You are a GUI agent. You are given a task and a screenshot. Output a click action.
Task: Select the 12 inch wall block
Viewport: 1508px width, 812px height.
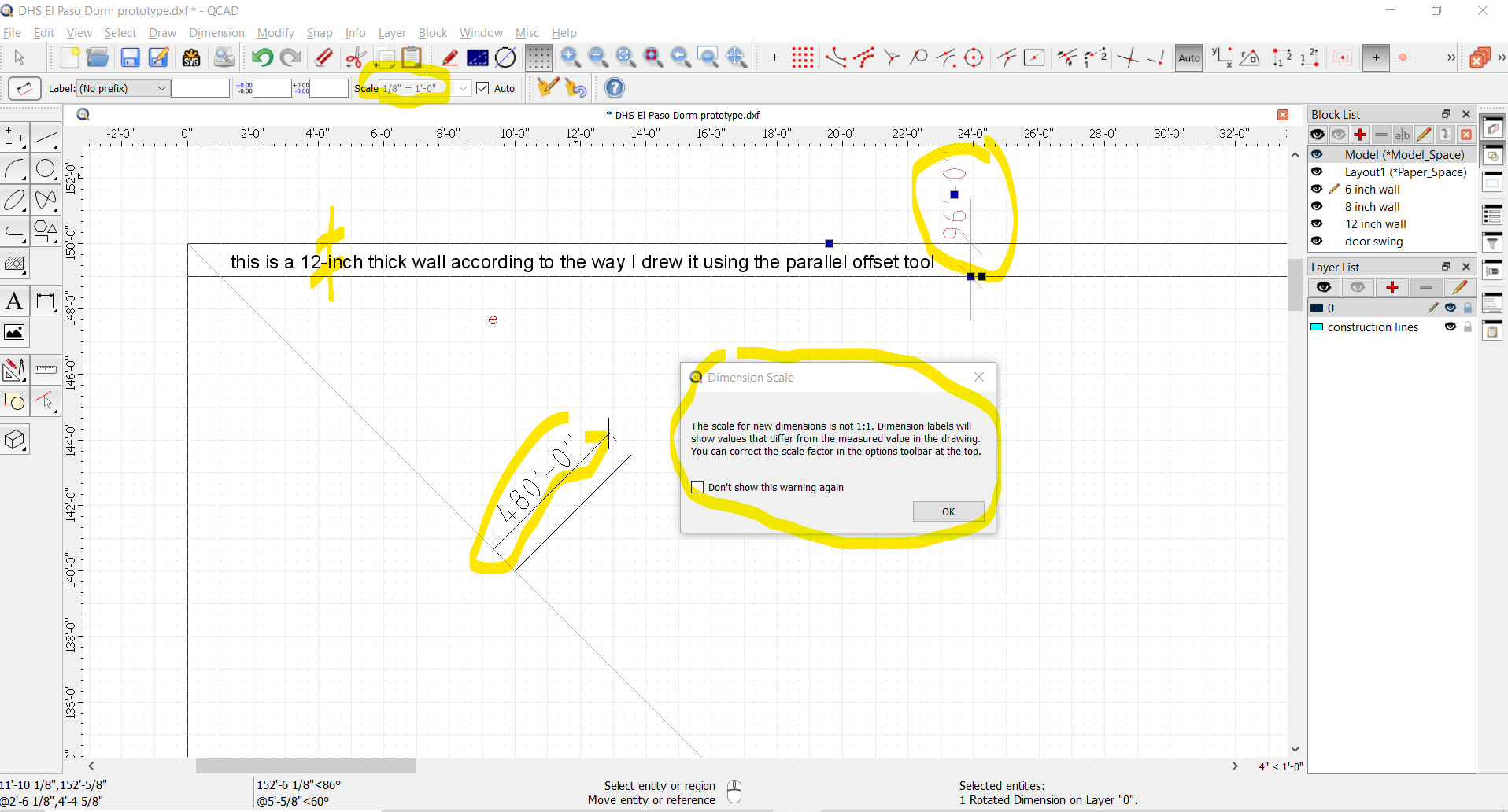pyautogui.click(x=1377, y=224)
